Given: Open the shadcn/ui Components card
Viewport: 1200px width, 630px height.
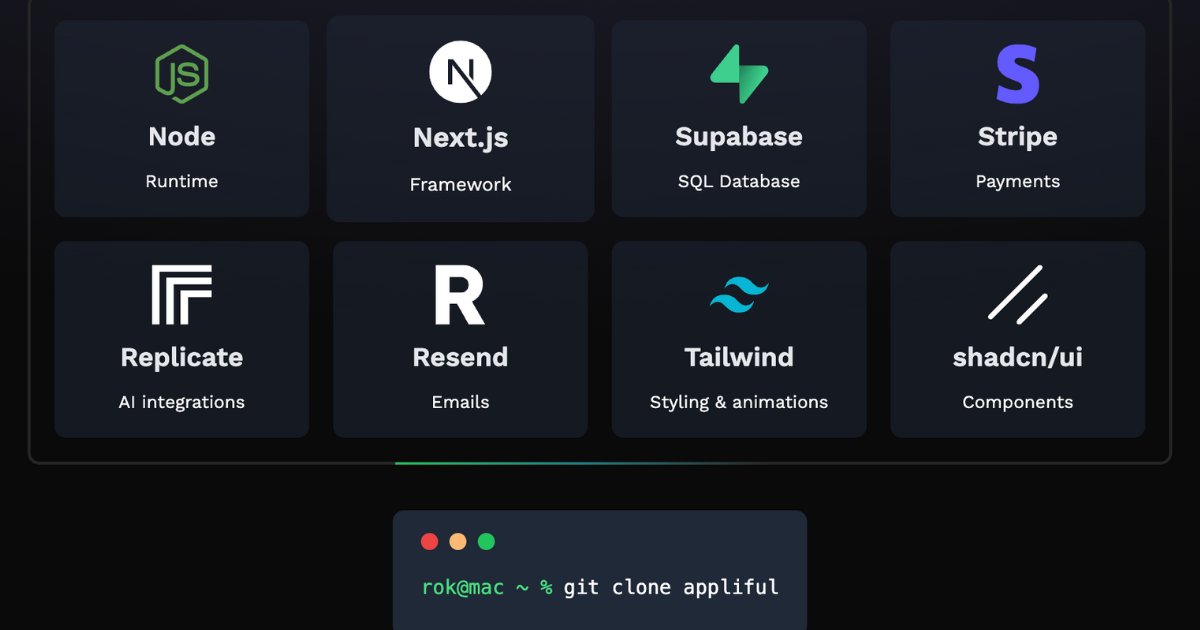Looking at the screenshot, I should [x=1017, y=340].
